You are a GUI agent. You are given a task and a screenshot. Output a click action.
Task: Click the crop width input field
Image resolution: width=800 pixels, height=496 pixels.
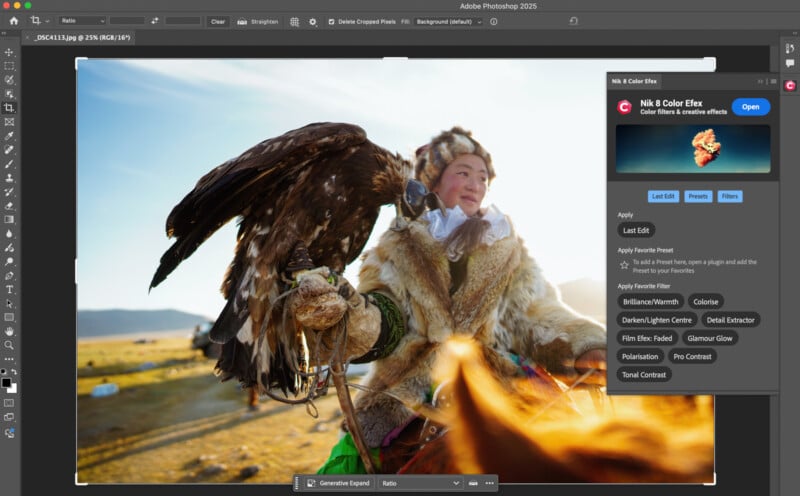pos(127,21)
